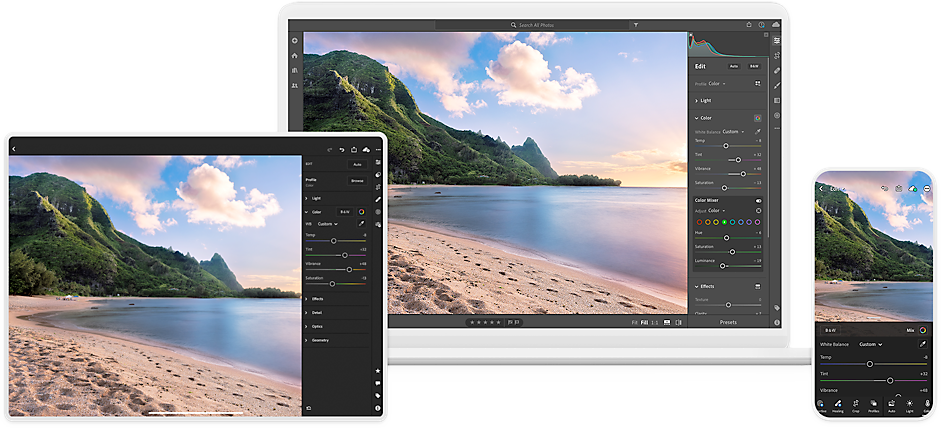Open WB Custom dropdown on tablet
This screenshot has height=428, width=941.
[328, 224]
